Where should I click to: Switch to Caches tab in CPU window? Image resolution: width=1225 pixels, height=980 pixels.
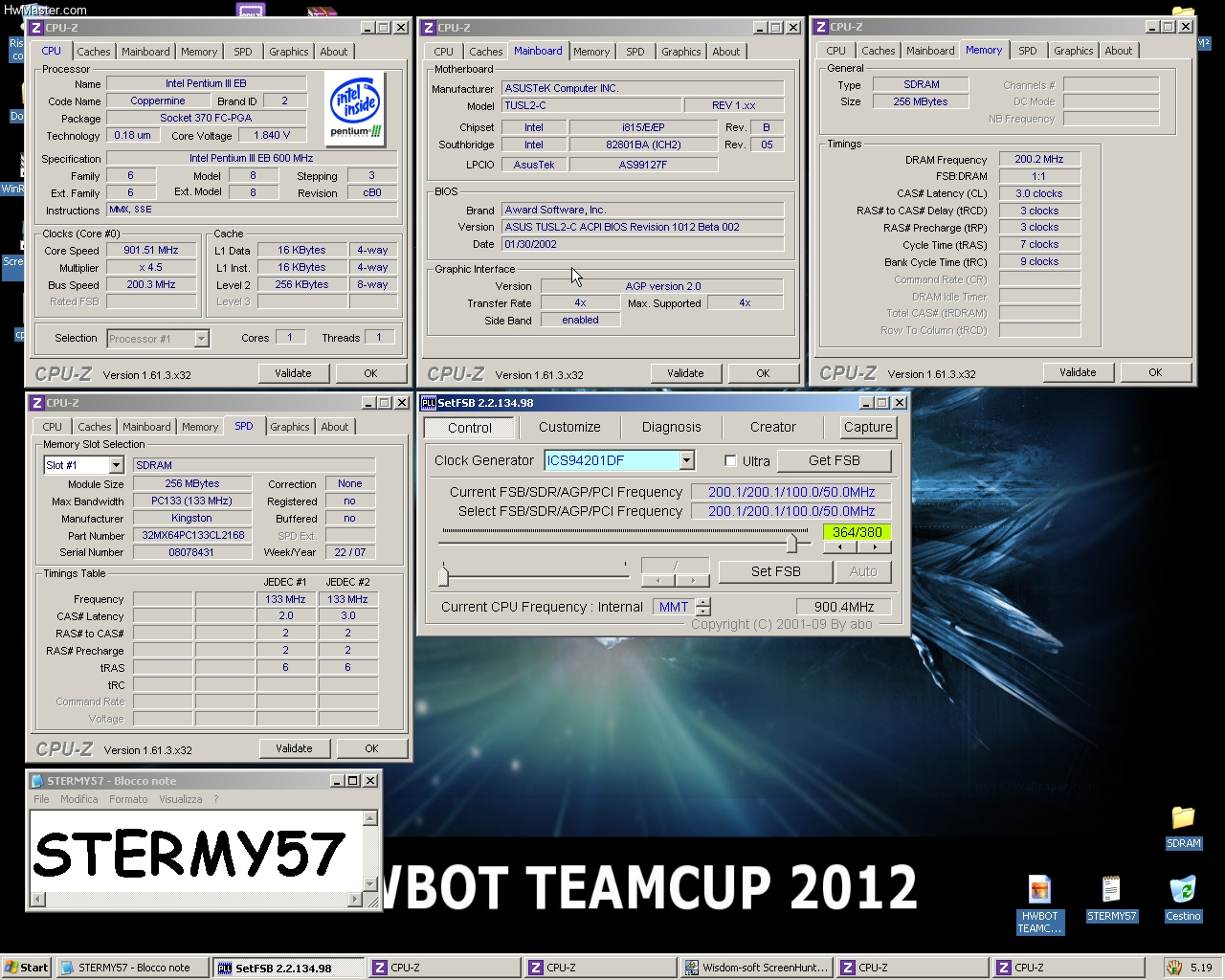[94, 52]
